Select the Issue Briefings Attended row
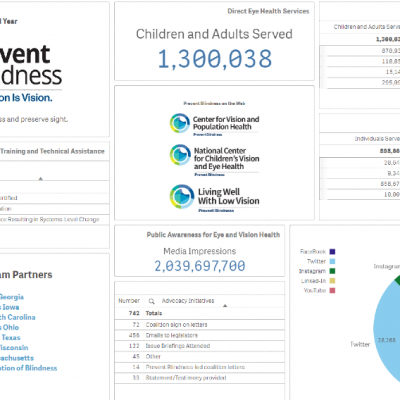400x400 pixels. pos(200,346)
